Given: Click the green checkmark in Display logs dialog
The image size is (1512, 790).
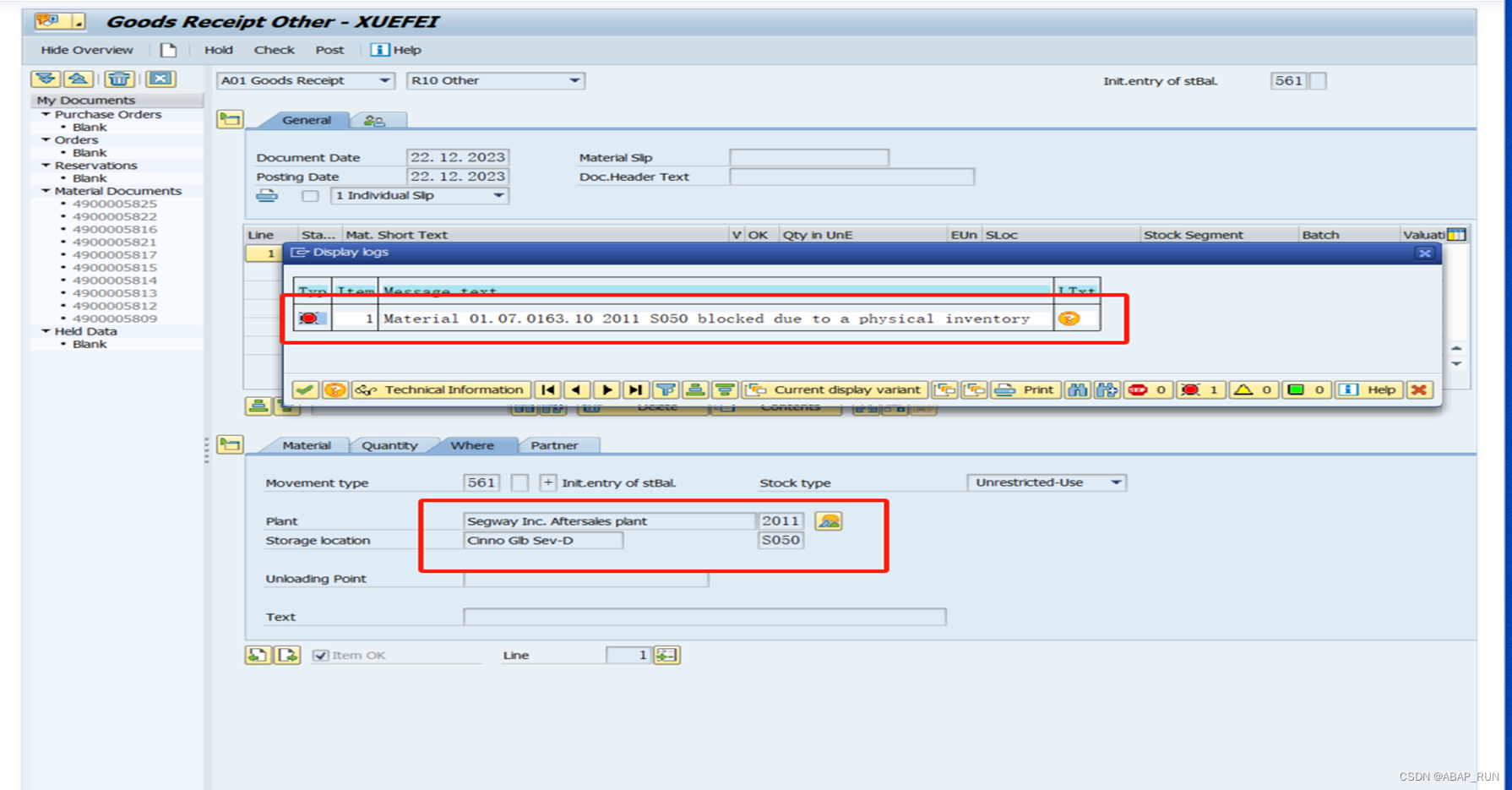Looking at the screenshot, I should coord(305,390).
